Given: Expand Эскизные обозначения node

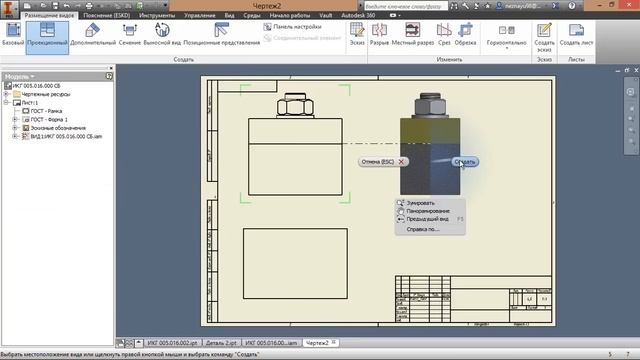Looking at the screenshot, I should tap(15, 128).
